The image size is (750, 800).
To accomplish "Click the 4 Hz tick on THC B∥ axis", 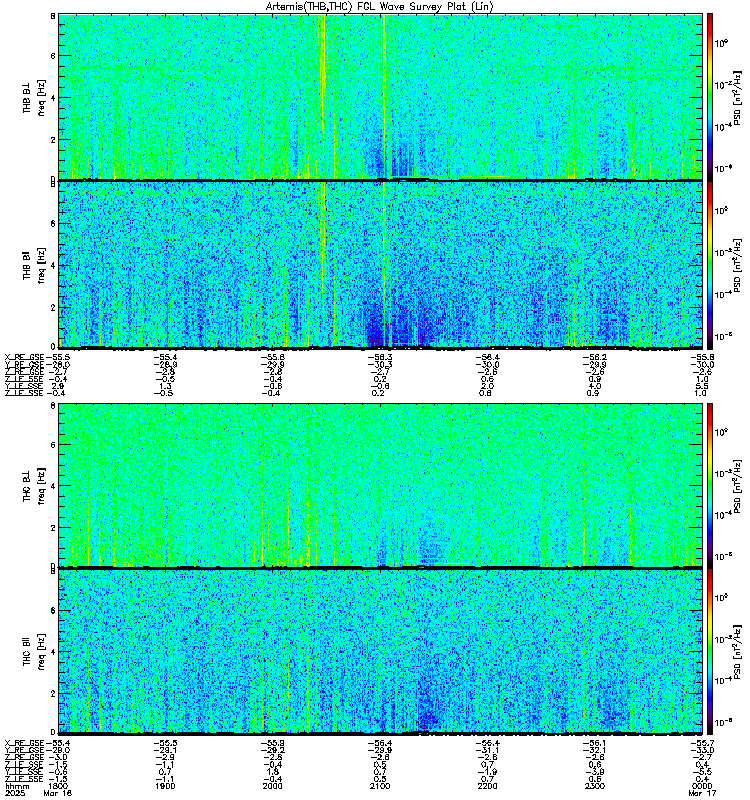I will (53, 652).
